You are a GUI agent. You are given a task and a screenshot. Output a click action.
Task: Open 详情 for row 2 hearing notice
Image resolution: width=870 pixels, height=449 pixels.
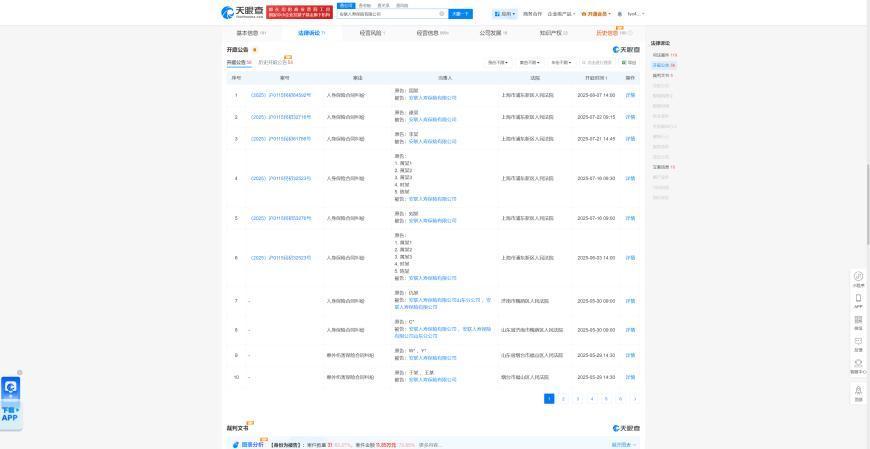[x=630, y=118]
